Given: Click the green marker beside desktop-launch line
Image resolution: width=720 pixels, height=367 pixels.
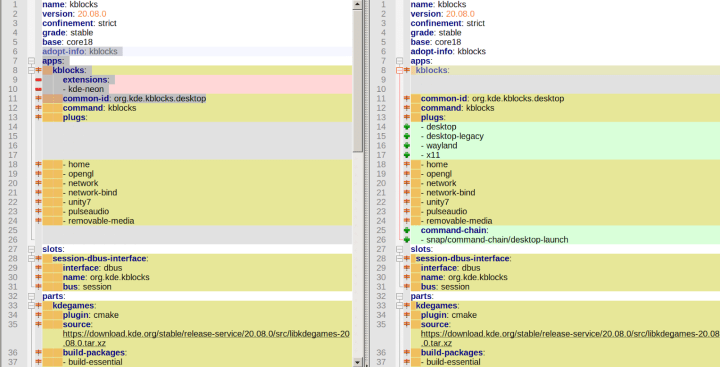Looking at the screenshot, I should [x=406, y=240].
